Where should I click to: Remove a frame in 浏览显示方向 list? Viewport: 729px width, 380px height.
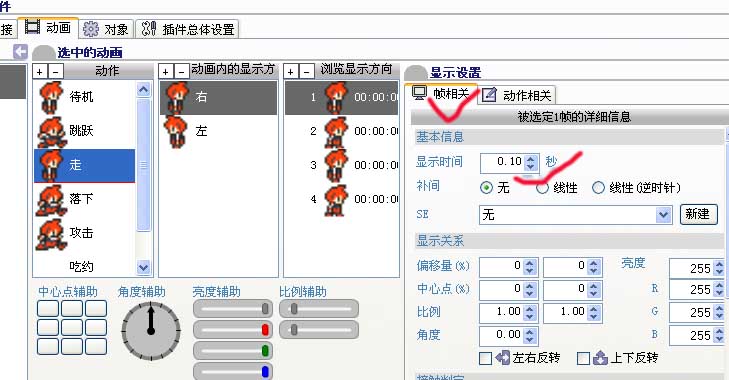coord(306,72)
